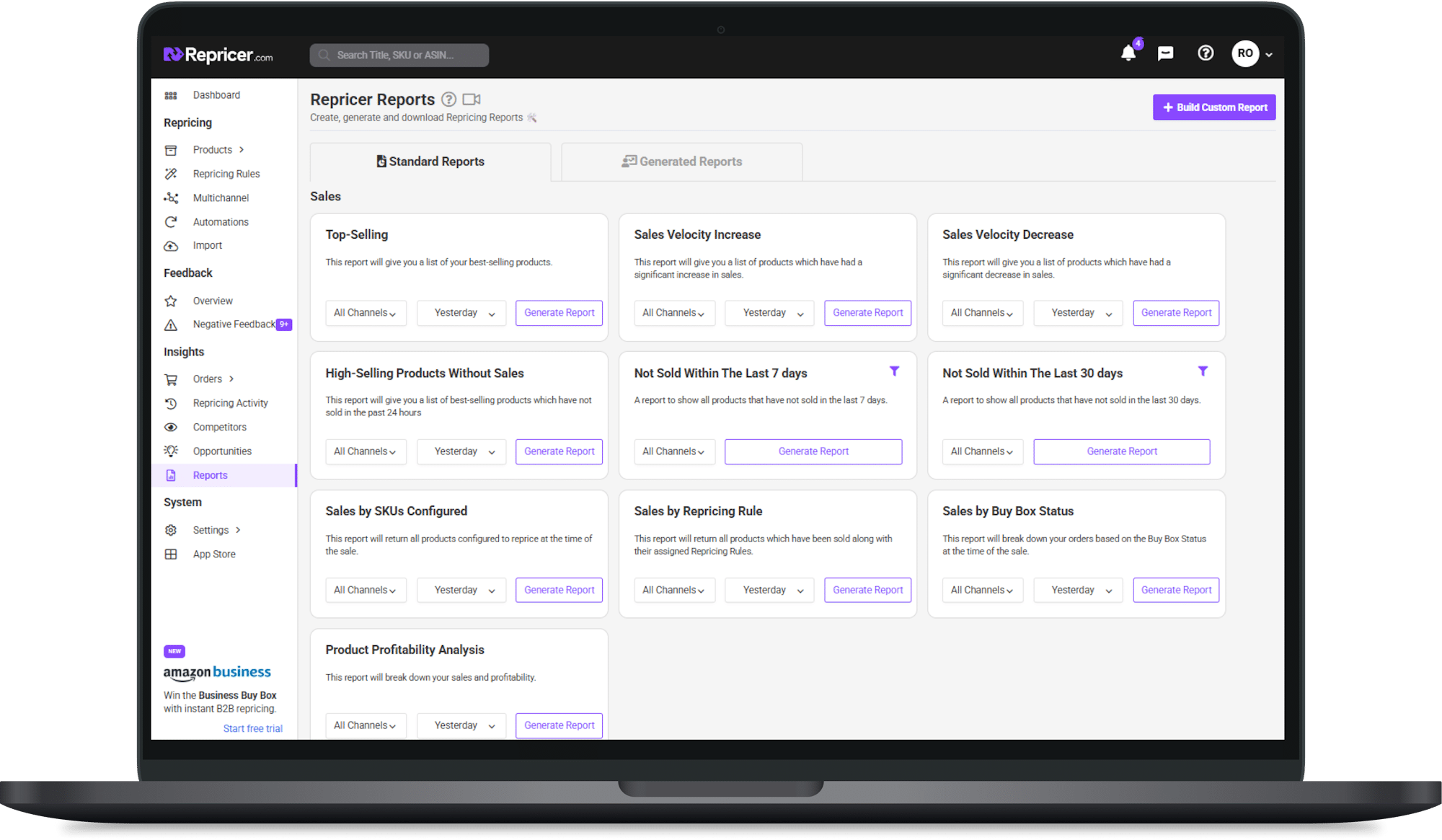Click the App Store grid icon
The image size is (1442, 840).
tap(171, 554)
